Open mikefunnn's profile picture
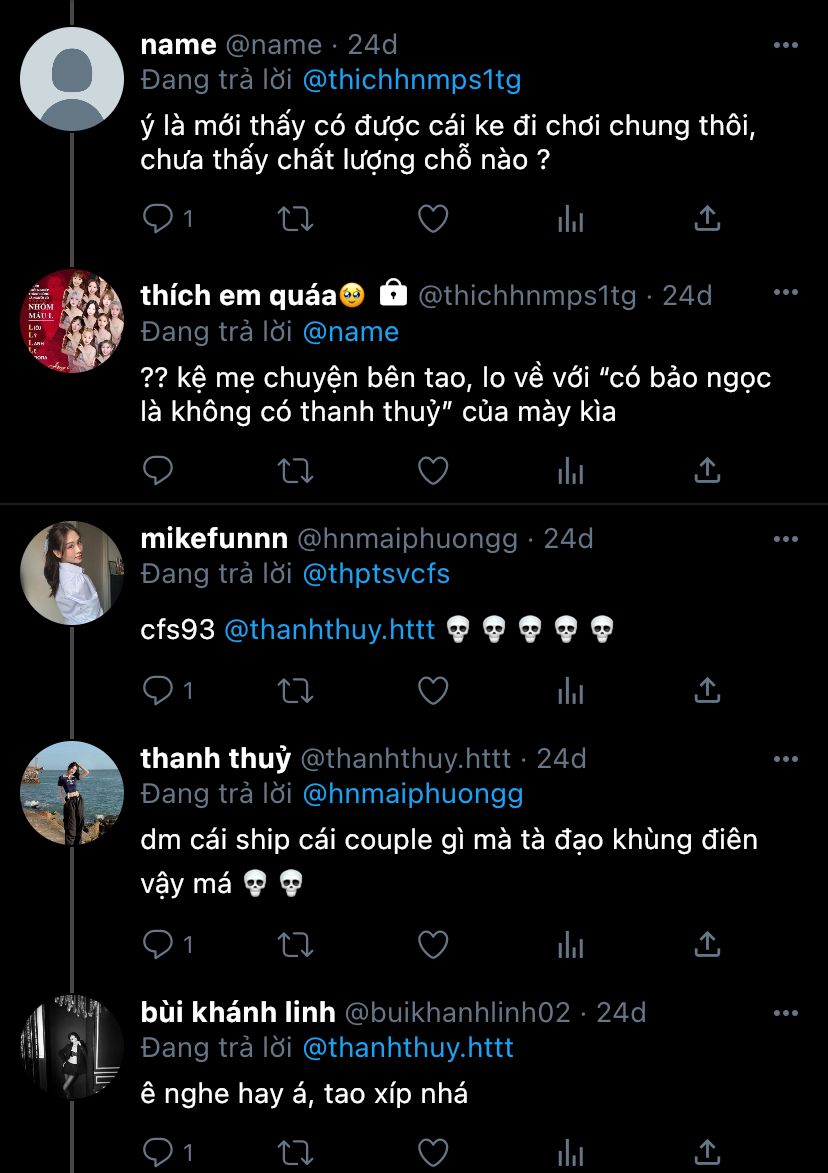This screenshot has width=828, height=1173. (x=72, y=573)
